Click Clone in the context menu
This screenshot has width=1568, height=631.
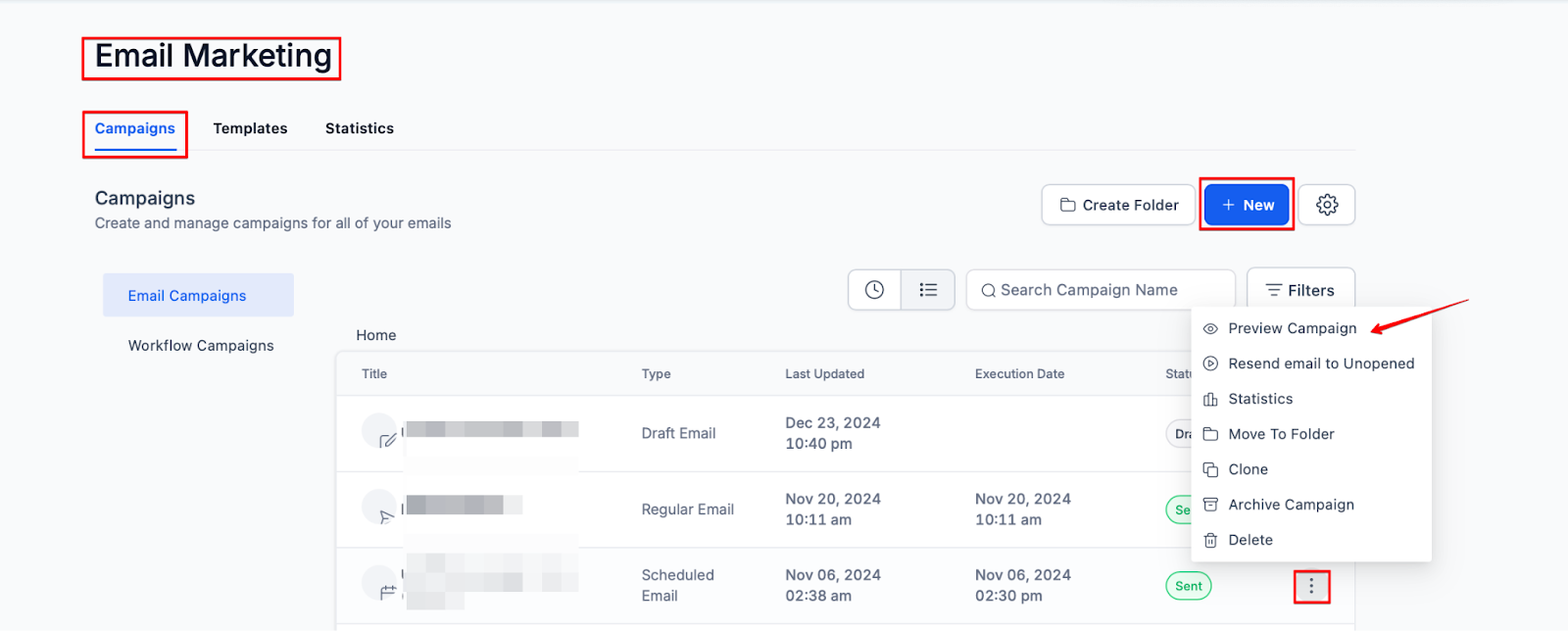point(1248,469)
